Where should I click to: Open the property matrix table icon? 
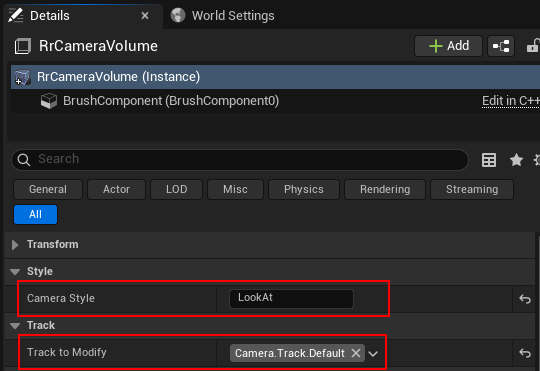489,160
